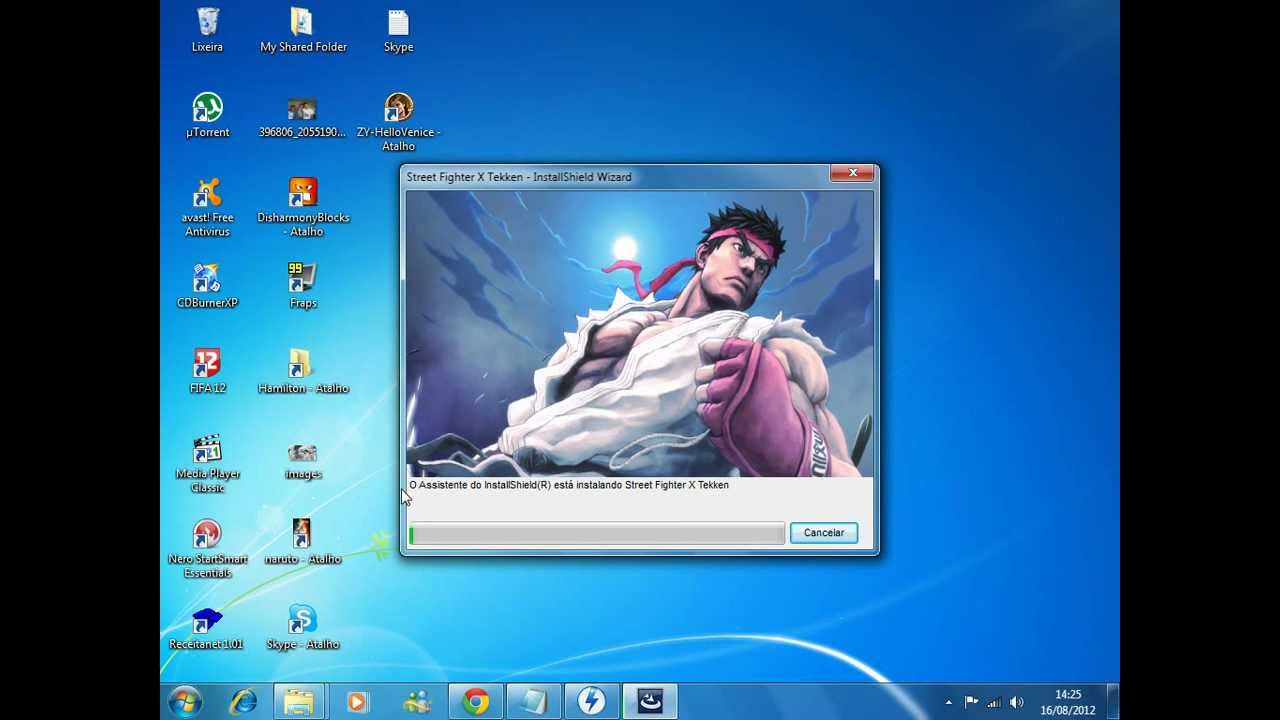Screen dimensions: 1280x720
Task: Select the 396806_2055190 image file
Action: [x=302, y=116]
